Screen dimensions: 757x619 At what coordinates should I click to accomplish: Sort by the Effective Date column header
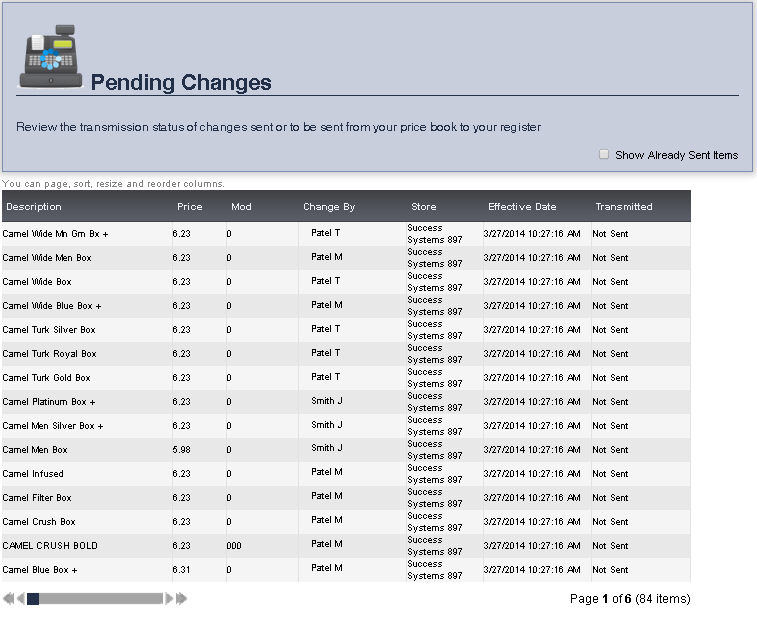point(522,207)
